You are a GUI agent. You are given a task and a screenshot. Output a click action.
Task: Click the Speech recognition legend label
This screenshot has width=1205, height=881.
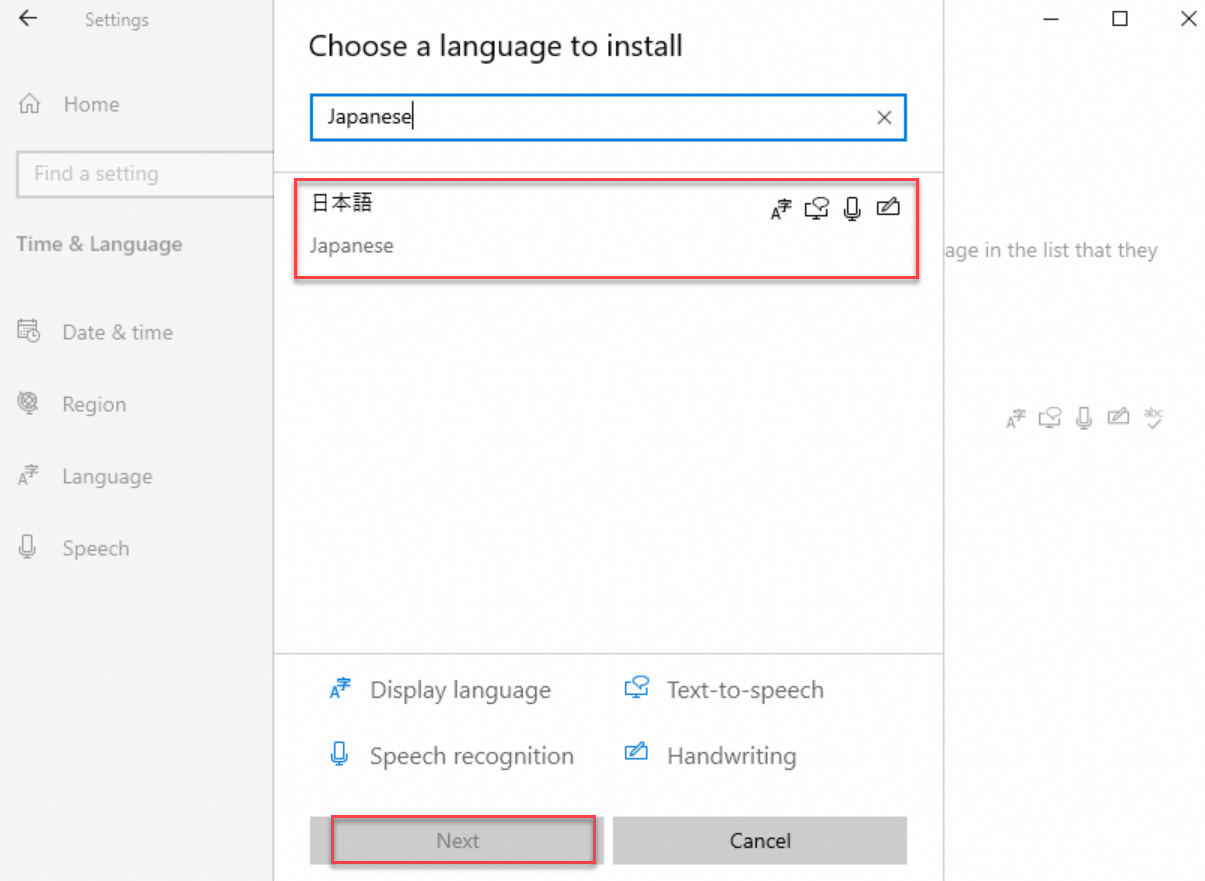coord(472,756)
